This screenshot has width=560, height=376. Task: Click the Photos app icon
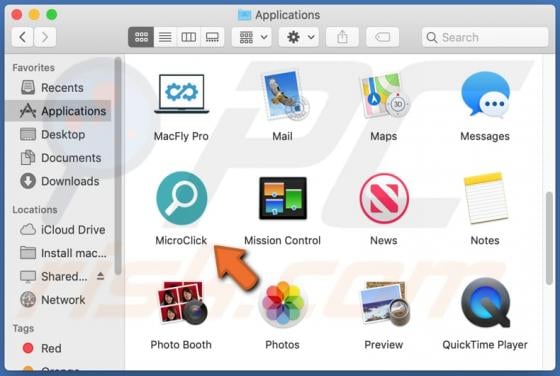coord(283,304)
